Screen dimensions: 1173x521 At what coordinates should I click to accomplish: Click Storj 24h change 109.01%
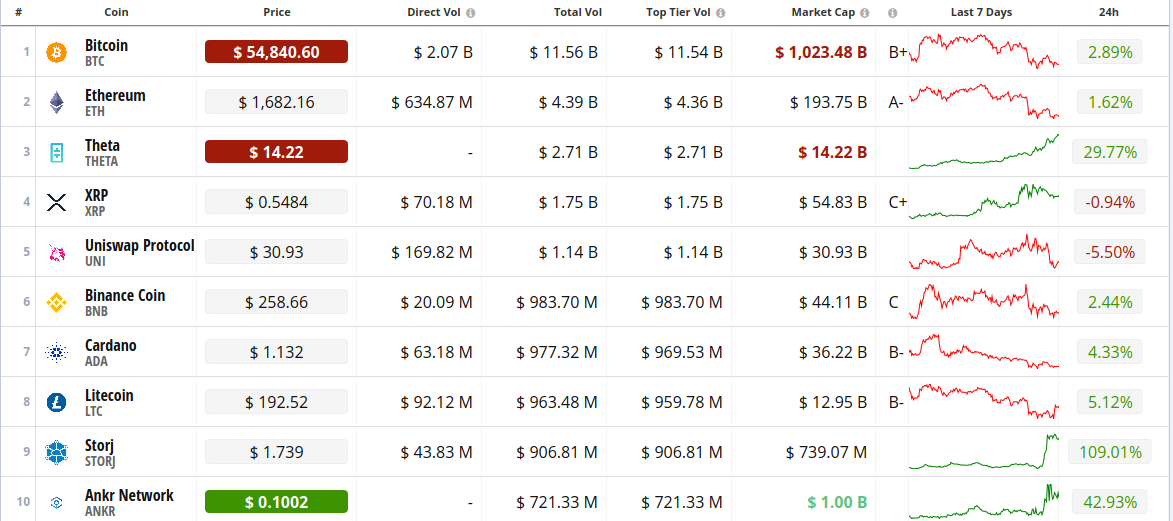pos(1109,452)
